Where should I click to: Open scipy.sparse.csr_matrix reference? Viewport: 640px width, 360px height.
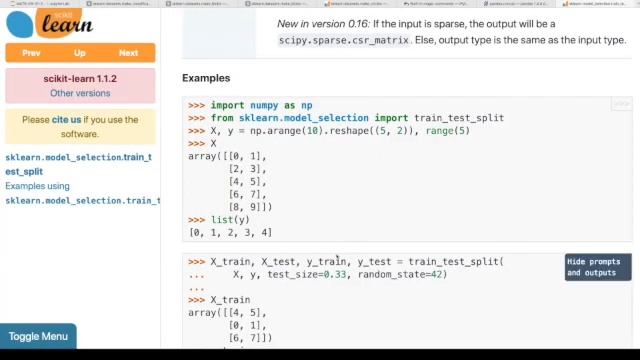[344, 40]
